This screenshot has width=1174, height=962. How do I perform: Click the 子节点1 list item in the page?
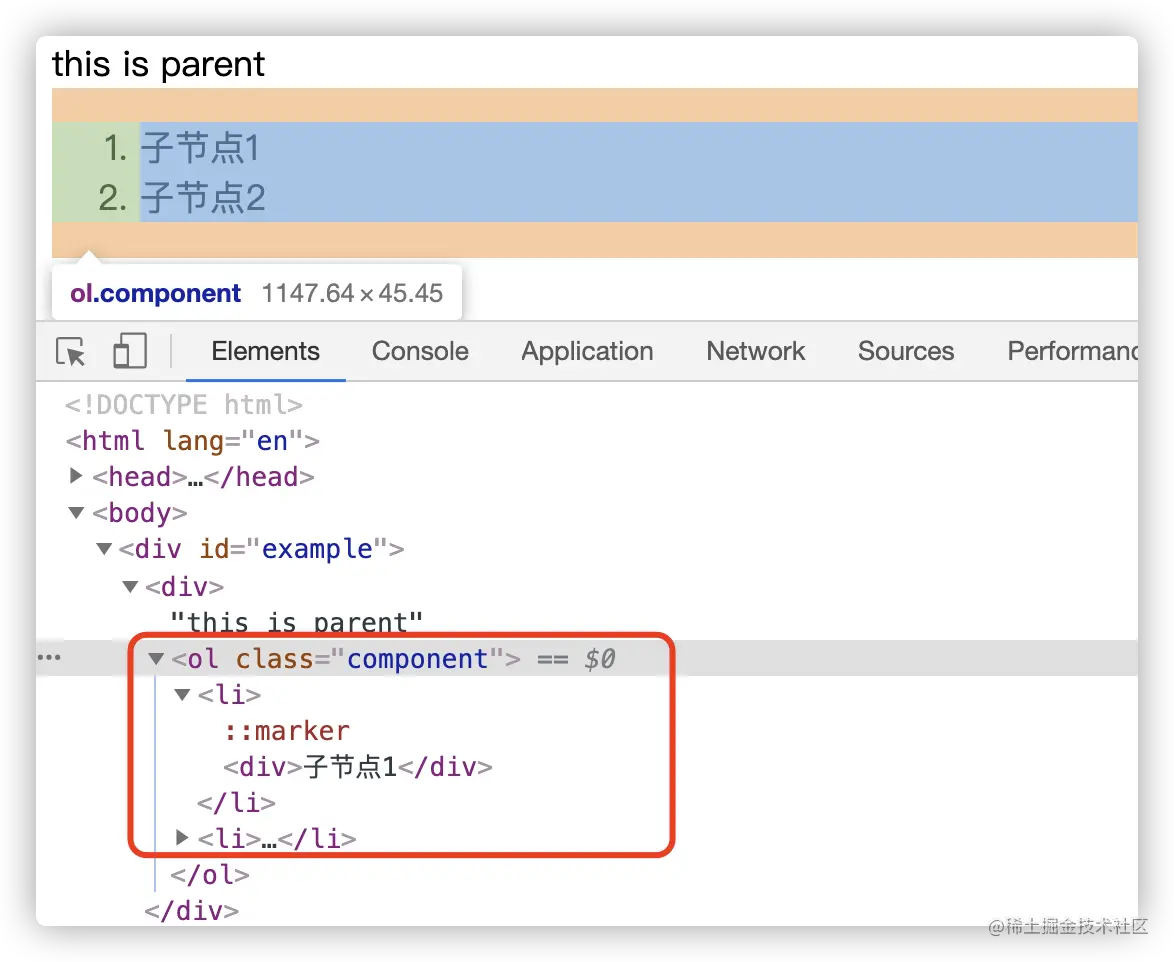[x=201, y=147]
